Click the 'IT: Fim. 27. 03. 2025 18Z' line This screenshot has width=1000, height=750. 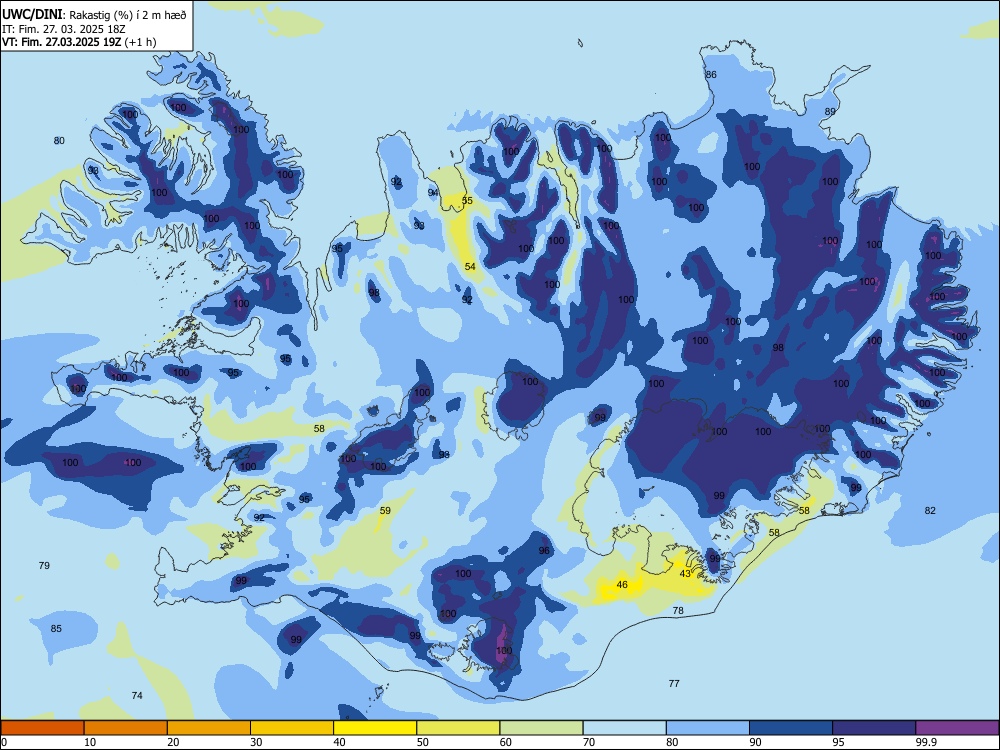coord(64,29)
